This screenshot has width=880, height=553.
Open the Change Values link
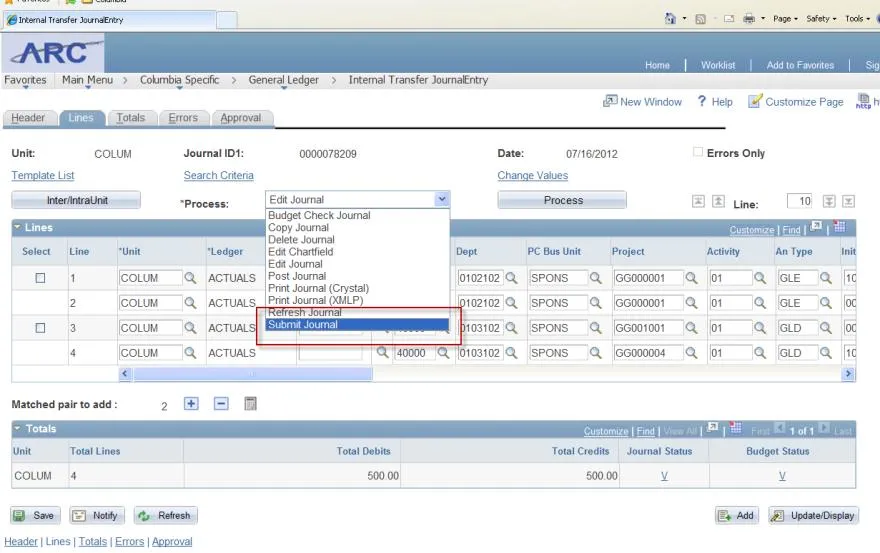click(533, 175)
